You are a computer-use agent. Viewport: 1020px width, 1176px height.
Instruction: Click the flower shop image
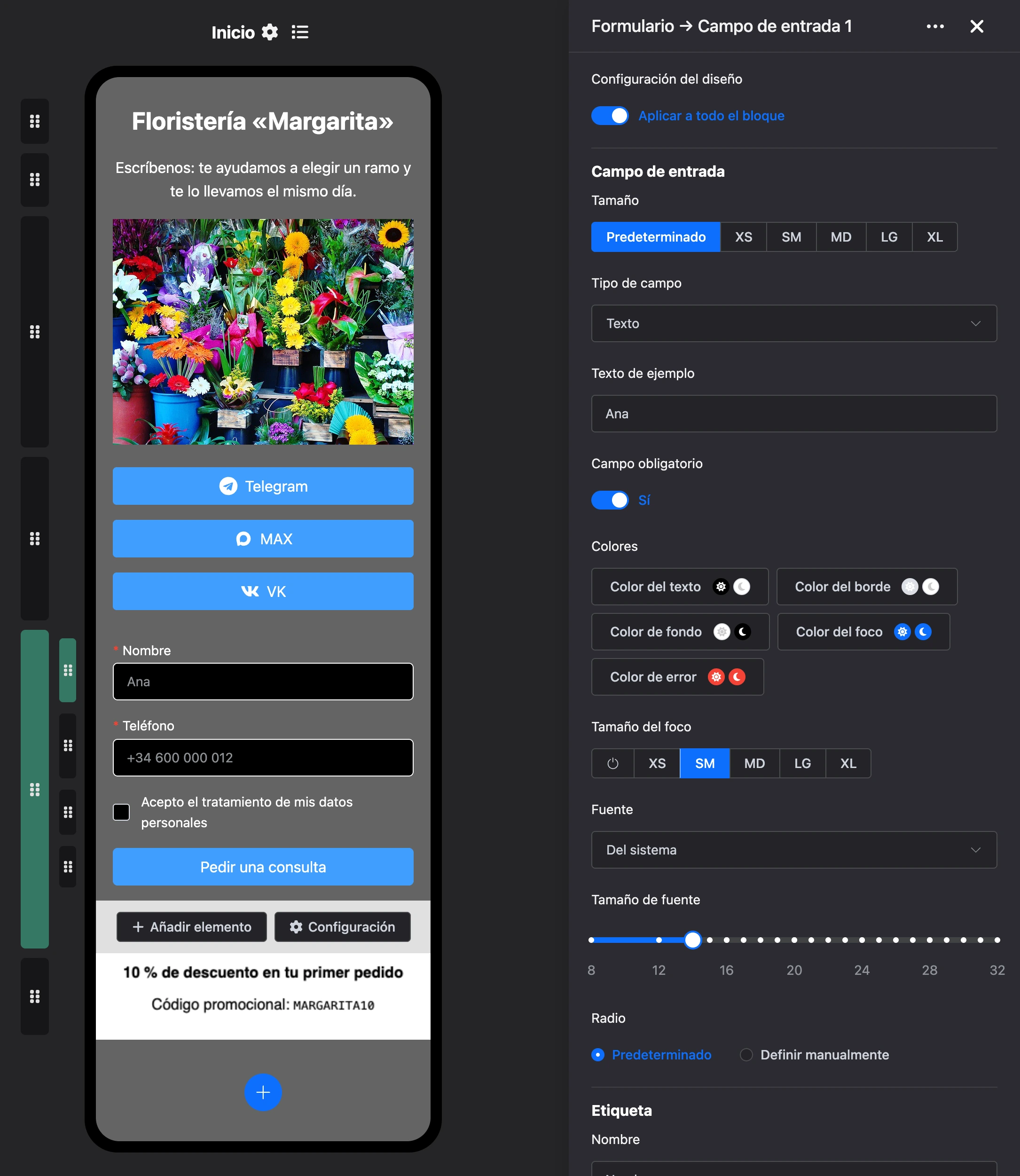[263, 332]
